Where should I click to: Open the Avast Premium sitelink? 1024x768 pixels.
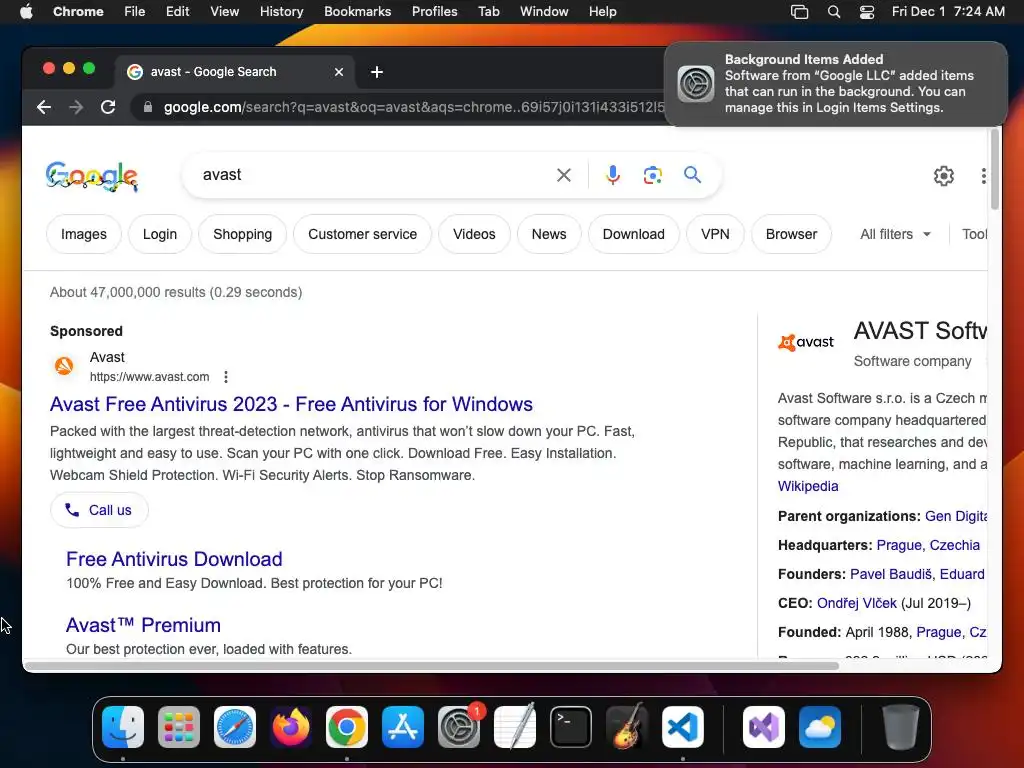[x=143, y=625]
